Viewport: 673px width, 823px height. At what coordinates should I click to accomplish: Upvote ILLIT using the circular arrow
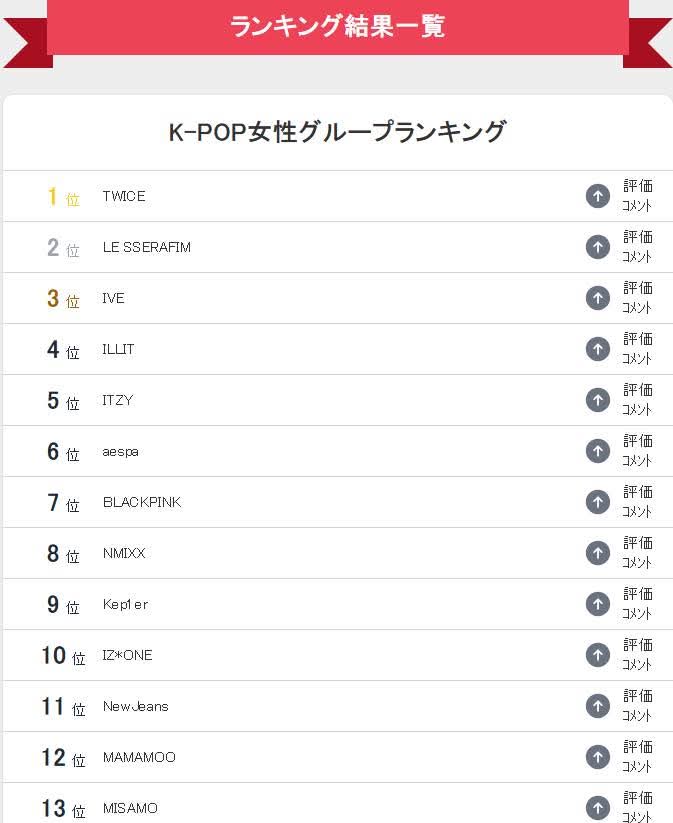[597, 349]
